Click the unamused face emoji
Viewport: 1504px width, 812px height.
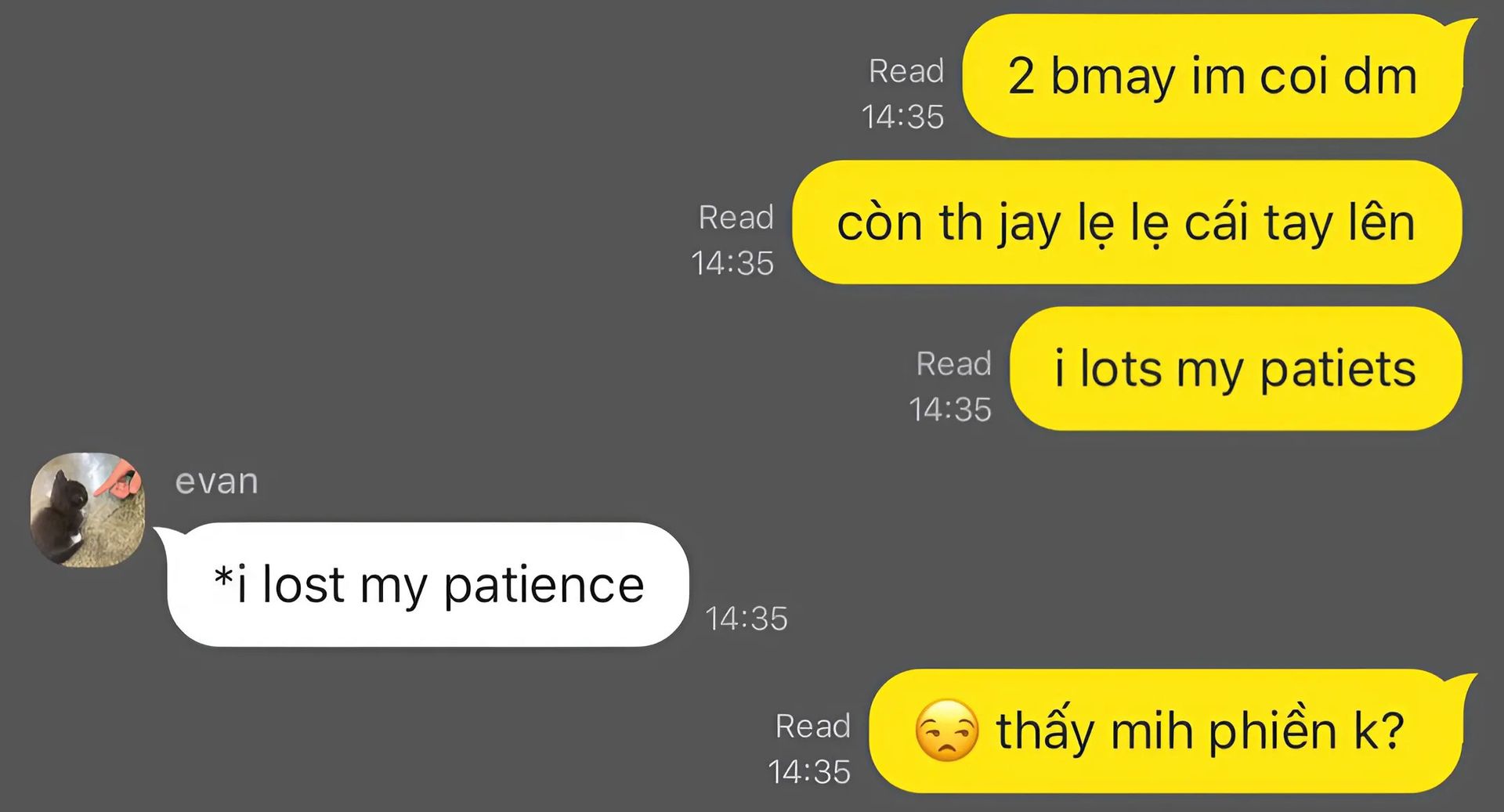tap(946, 731)
